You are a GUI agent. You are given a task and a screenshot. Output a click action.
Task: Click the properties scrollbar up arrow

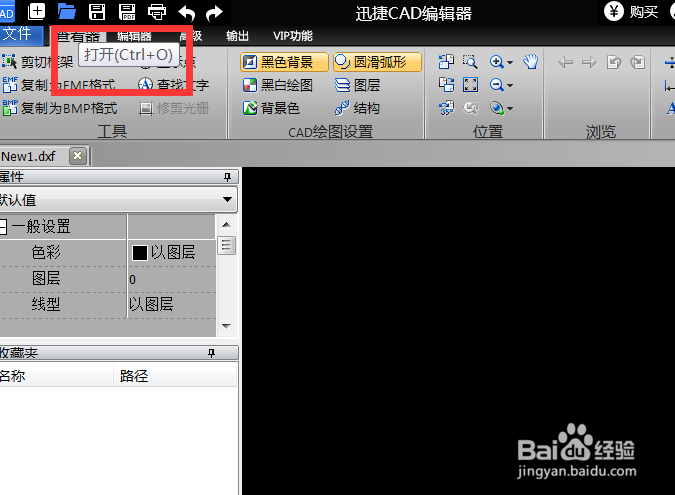(226, 225)
